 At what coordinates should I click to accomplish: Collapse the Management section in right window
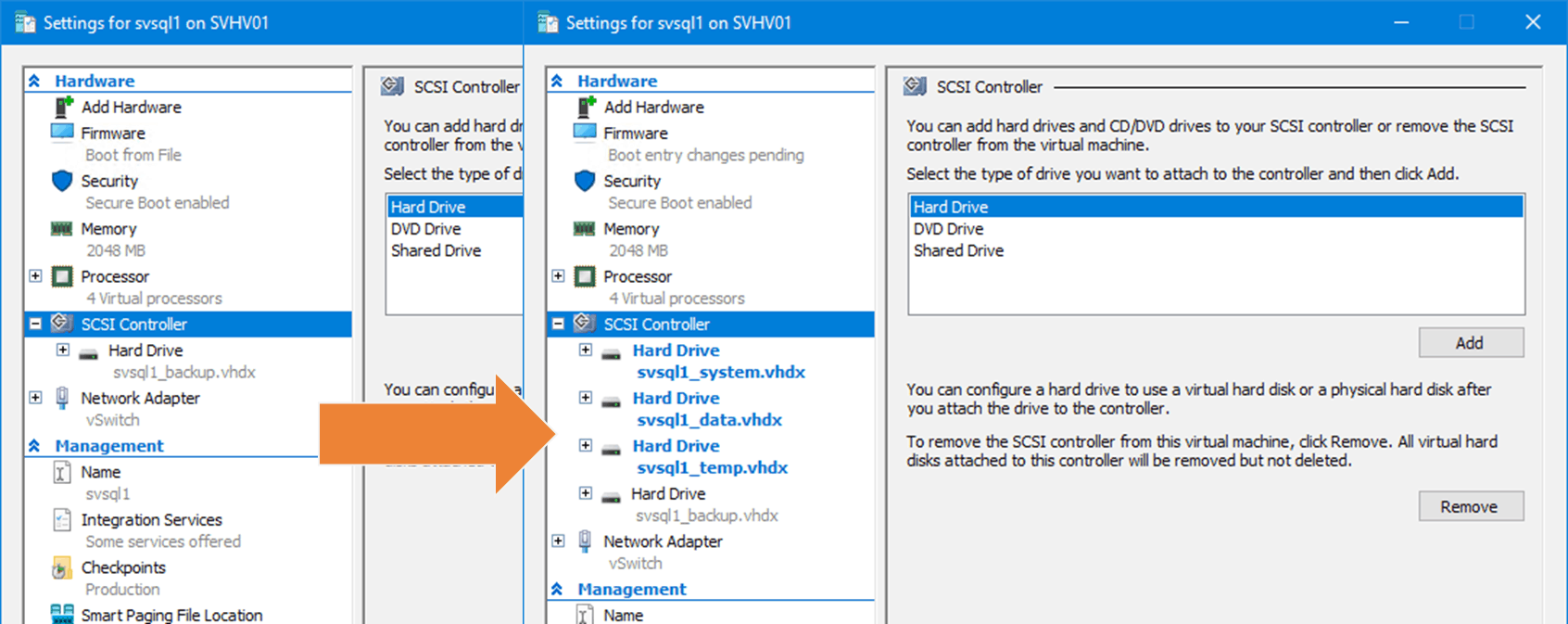point(557,589)
